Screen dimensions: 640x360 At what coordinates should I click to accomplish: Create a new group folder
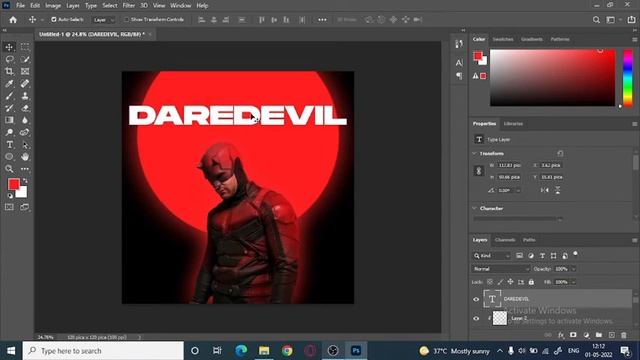click(599, 335)
